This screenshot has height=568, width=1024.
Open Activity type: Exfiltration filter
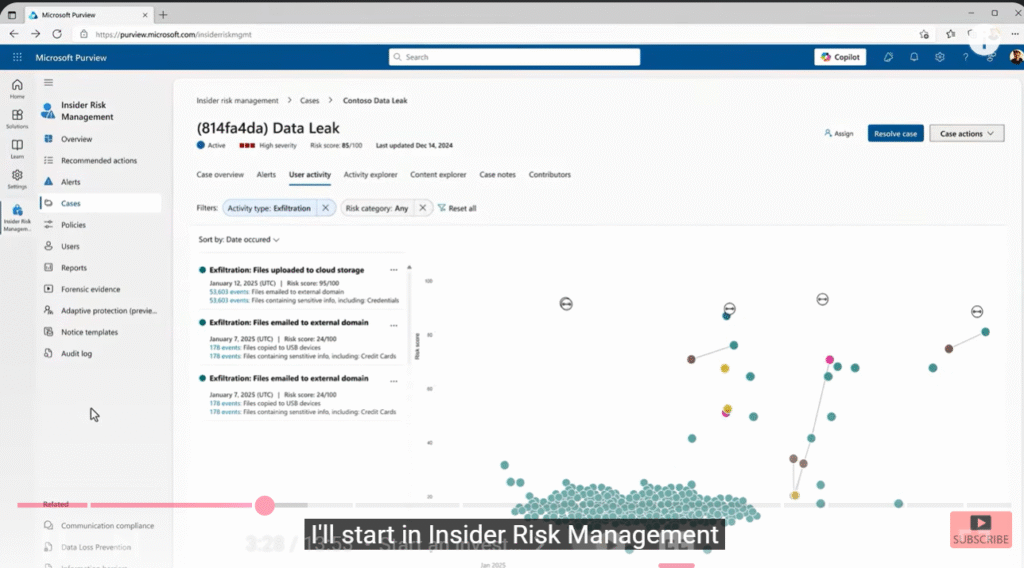(x=269, y=208)
